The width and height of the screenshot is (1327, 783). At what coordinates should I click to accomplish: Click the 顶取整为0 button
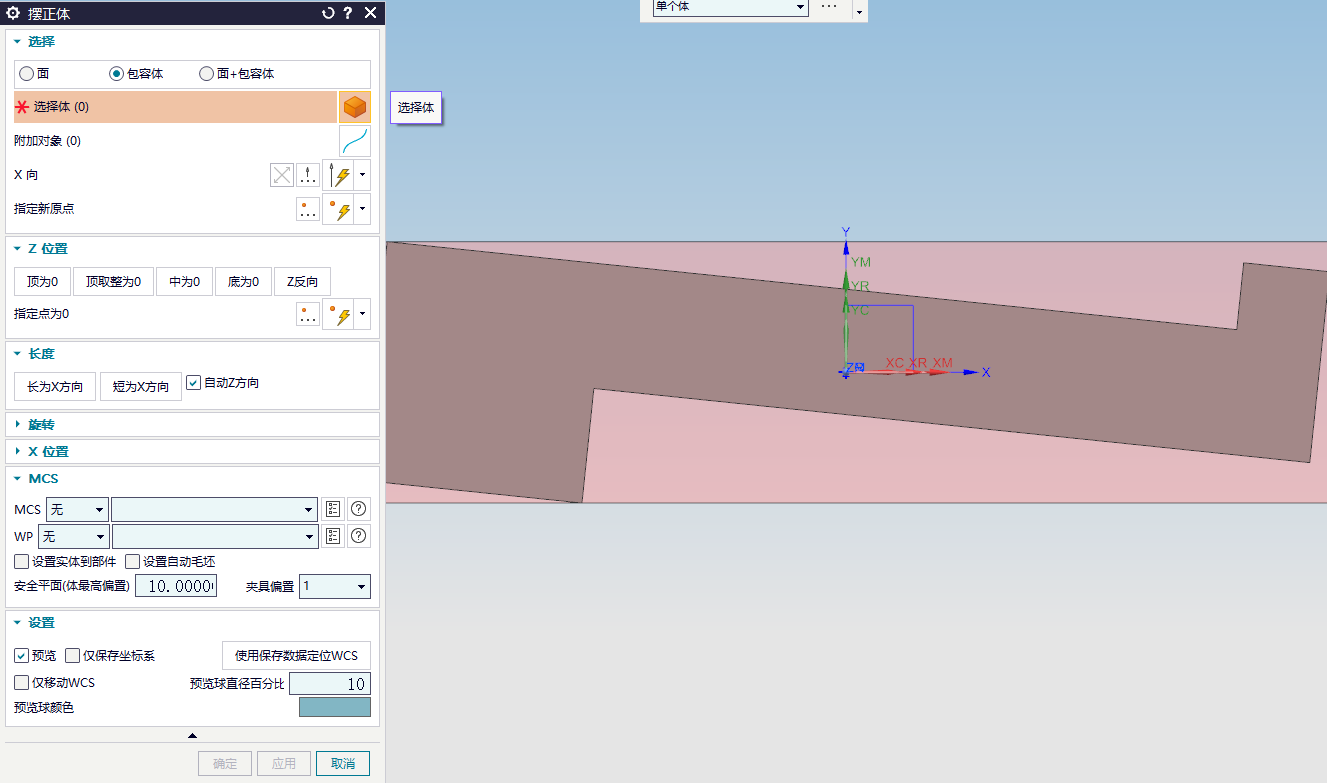click(x=113, y=282)
